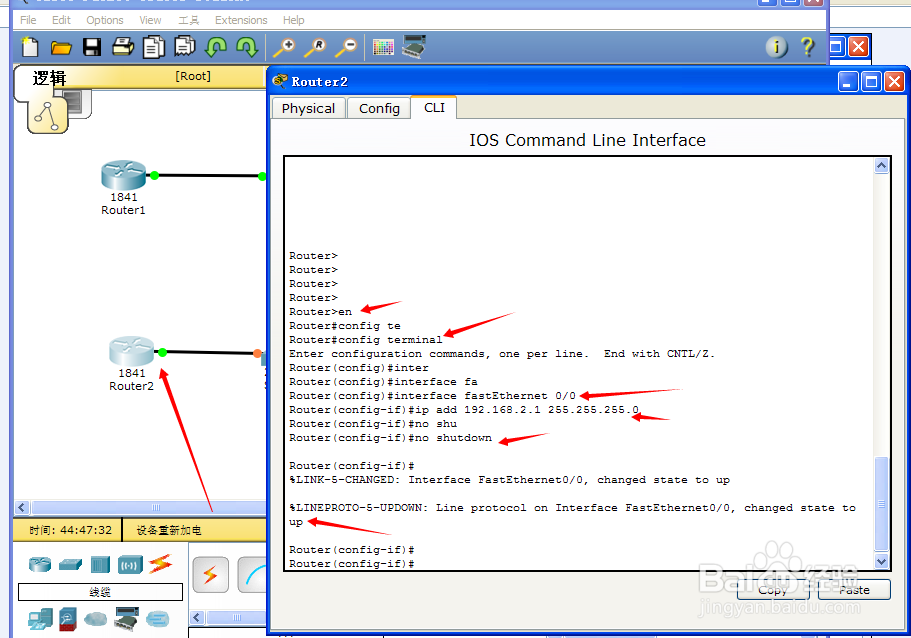Click the Zoom Reset magnifier icon

315,47
